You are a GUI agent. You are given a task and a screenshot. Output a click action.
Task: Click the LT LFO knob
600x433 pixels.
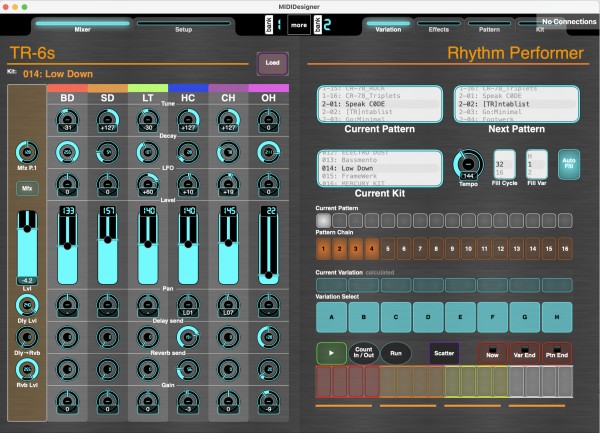[x=148, y=184]
